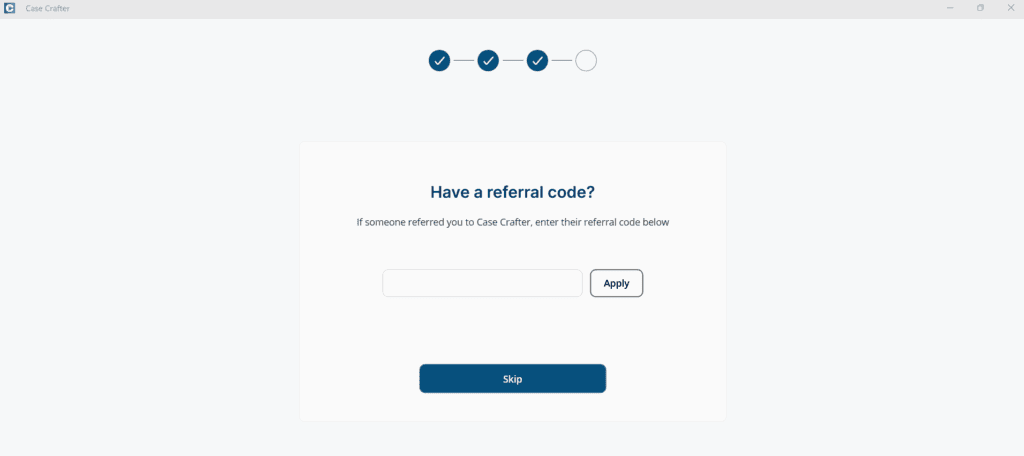Click the empty fourth step circle

(x=586, y=61)
